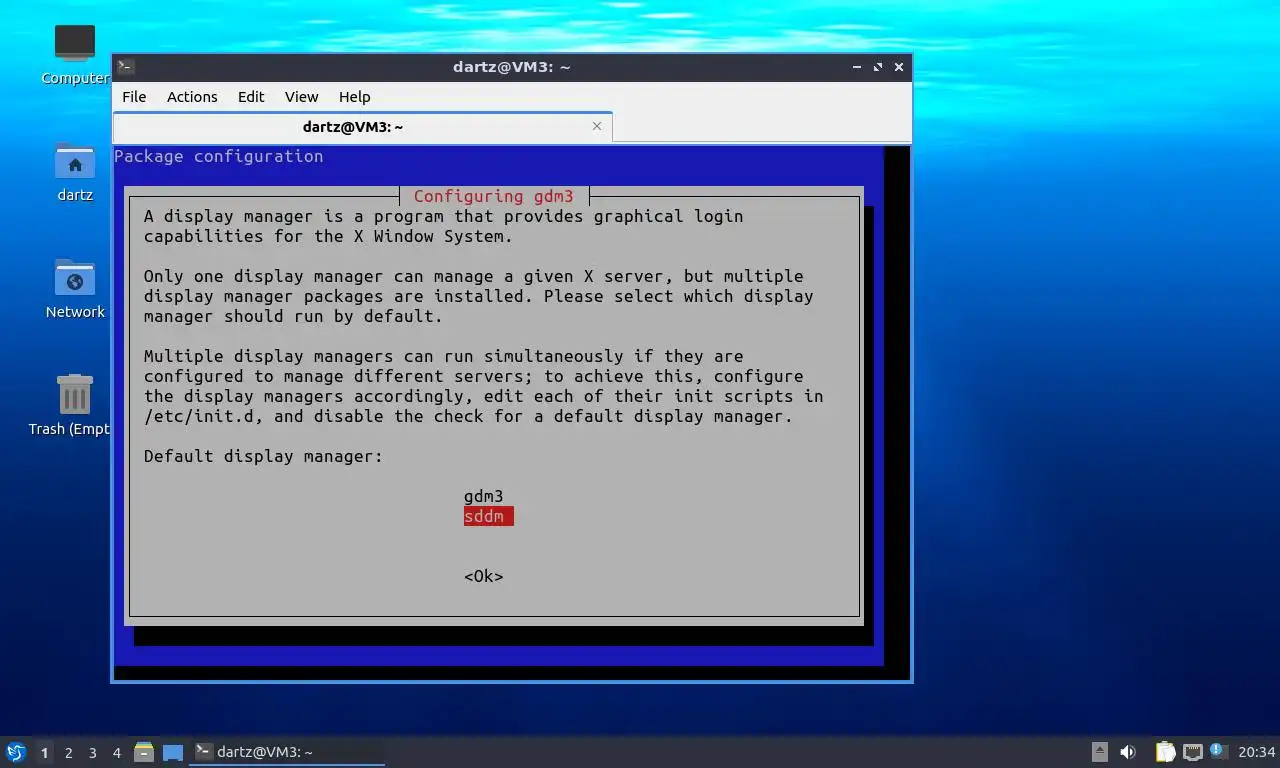Viewport: 1280px width, 768px height.
Task: Open the wired network tray icon
Action: 1192,752
